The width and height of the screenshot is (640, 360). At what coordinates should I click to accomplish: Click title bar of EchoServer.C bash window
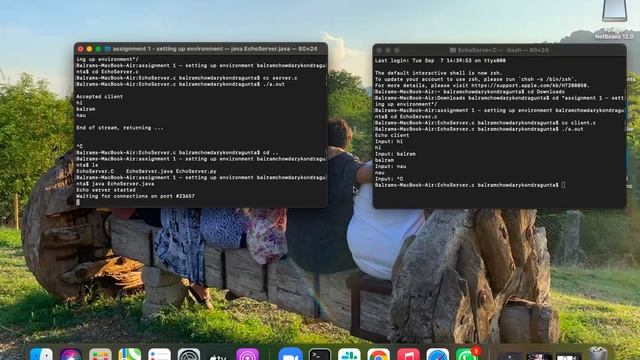(x=499, y=50)
